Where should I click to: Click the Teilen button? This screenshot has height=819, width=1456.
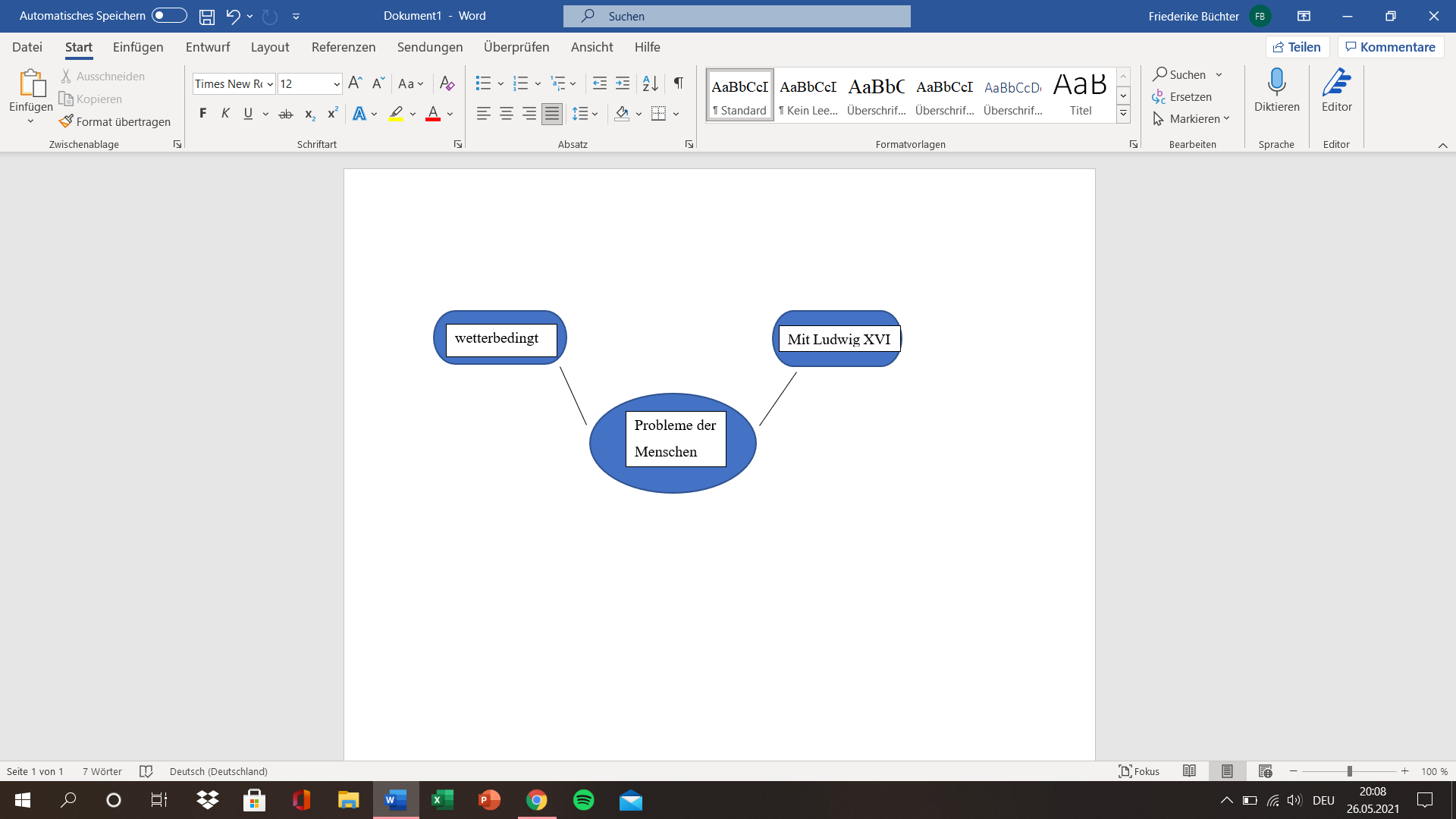[1298, 47]
